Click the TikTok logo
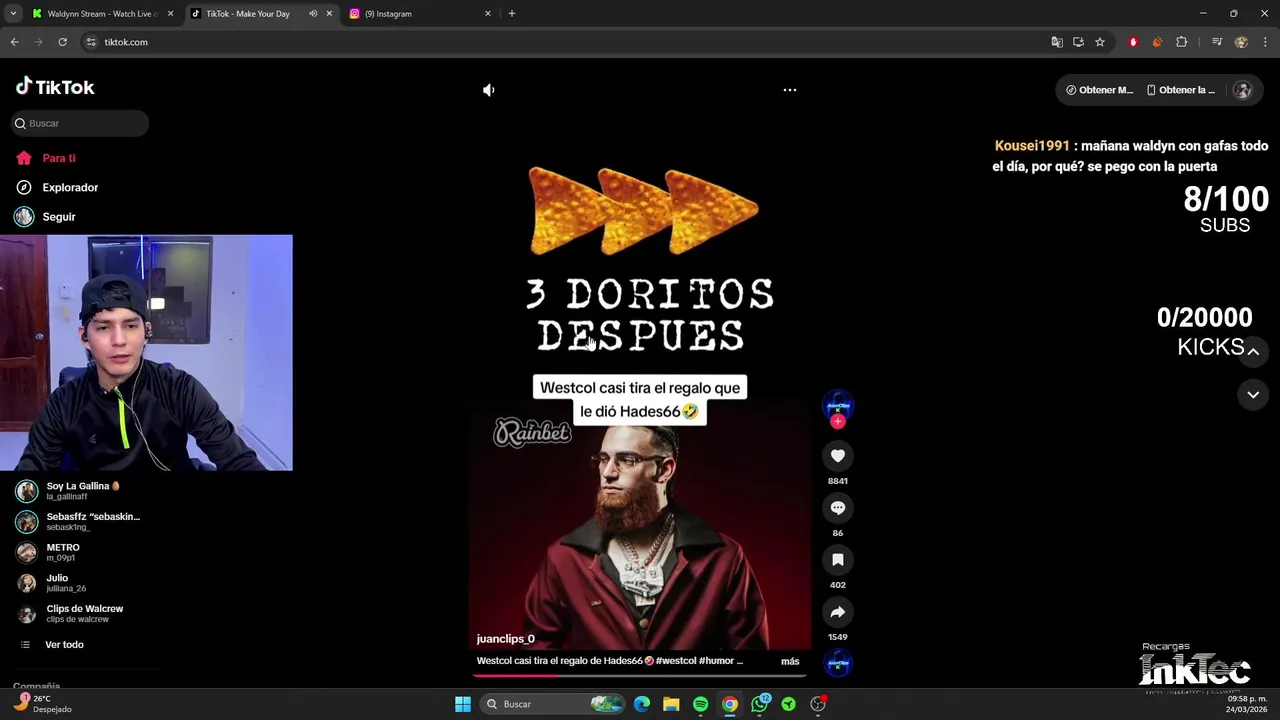1280x720 pixels. [x=55, y=87]
